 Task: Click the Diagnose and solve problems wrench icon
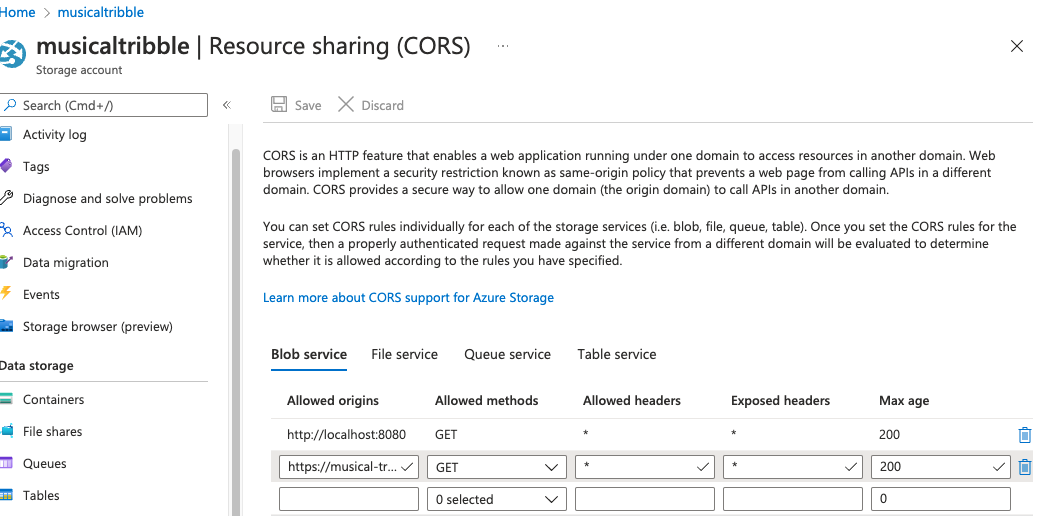5,198
